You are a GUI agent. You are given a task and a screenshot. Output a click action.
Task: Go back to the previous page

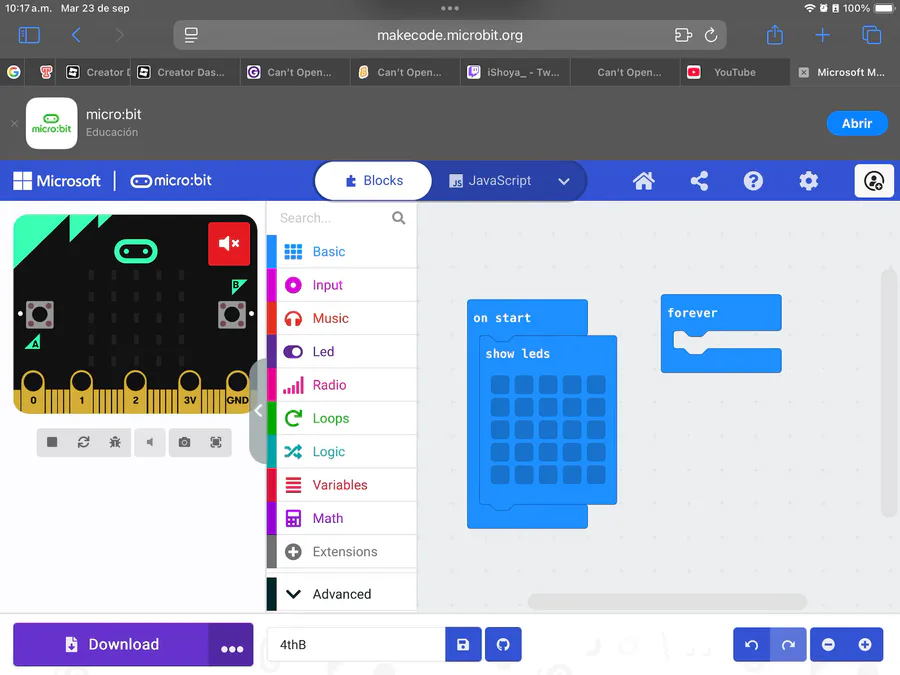tap(76, 35)
